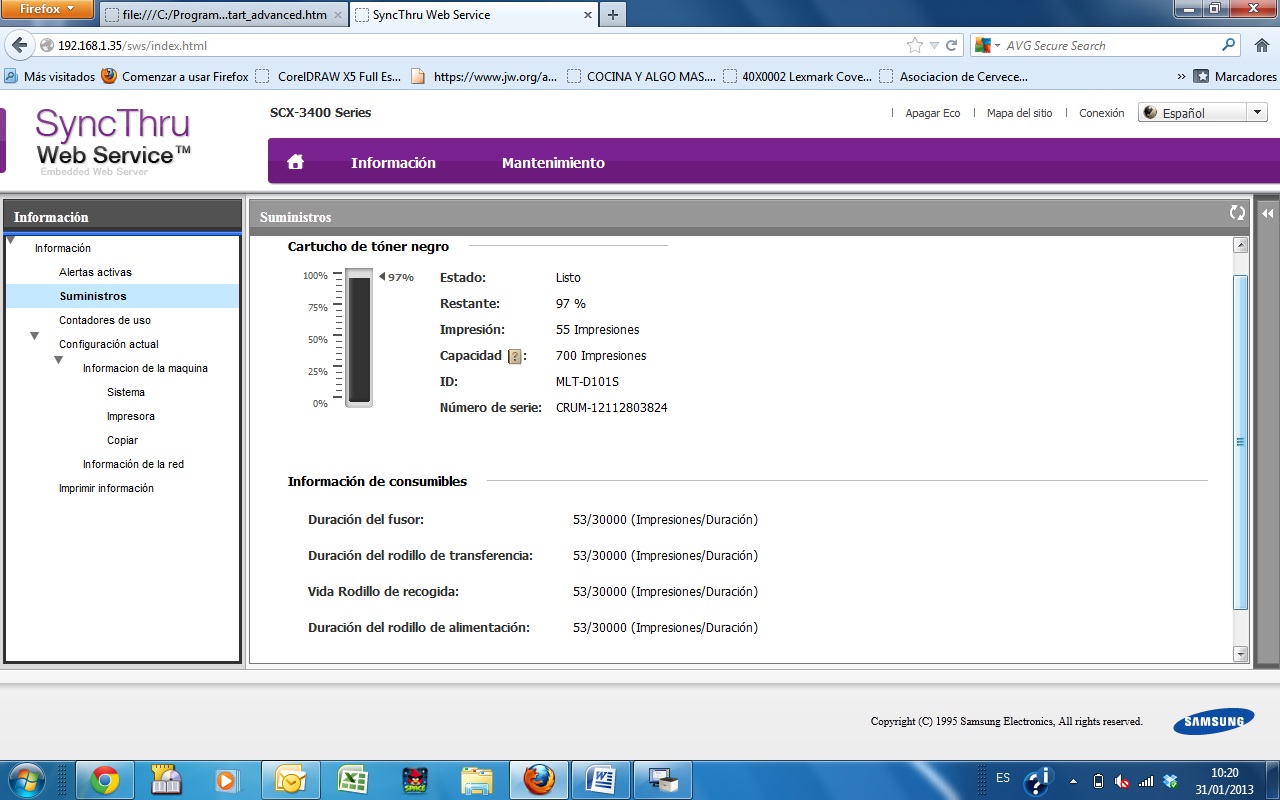Open Información de la red item
Viewport: 1280px width, 800px height.
coord(133,464)
